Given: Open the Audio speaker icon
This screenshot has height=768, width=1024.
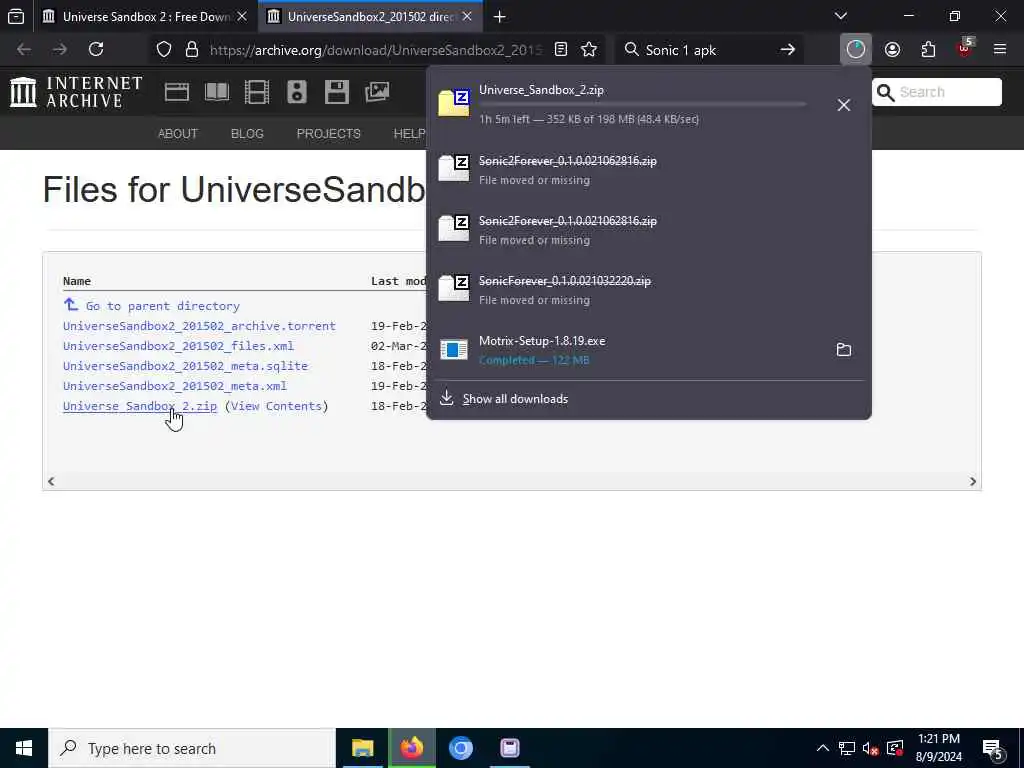Looking at the screenshot, I should [296, 92].
